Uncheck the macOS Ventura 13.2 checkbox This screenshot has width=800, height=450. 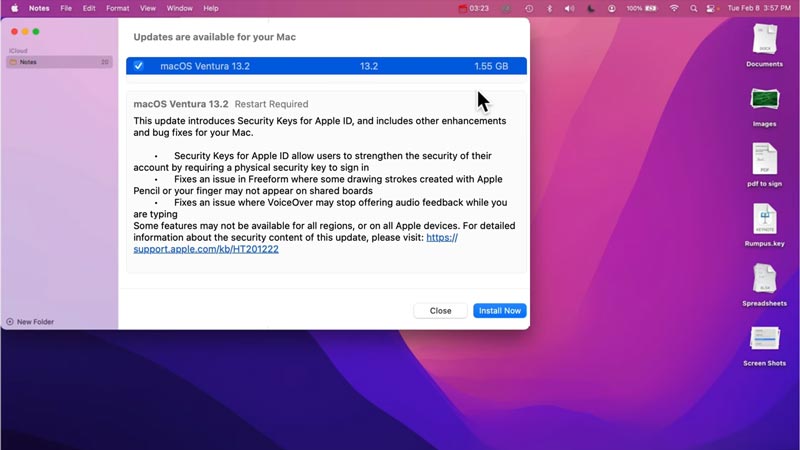tap(138, 66)
